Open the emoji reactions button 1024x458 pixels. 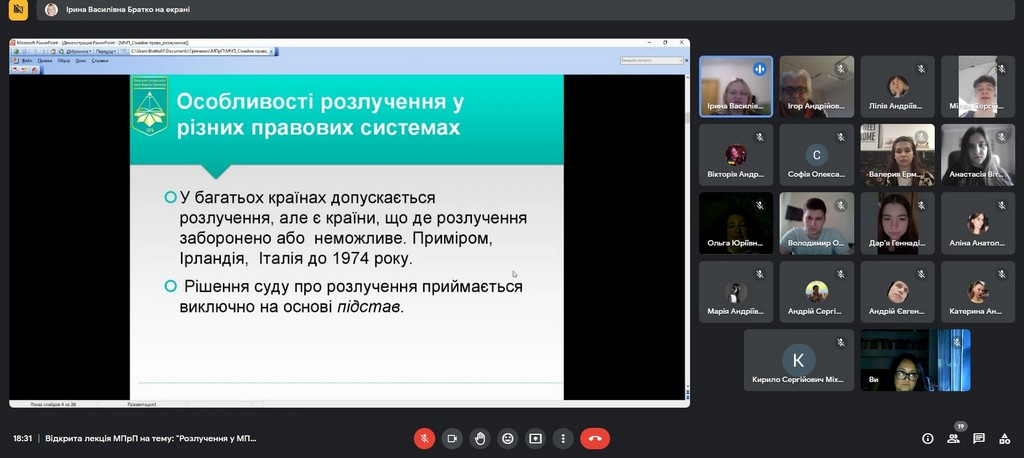[x=508, y=438]
